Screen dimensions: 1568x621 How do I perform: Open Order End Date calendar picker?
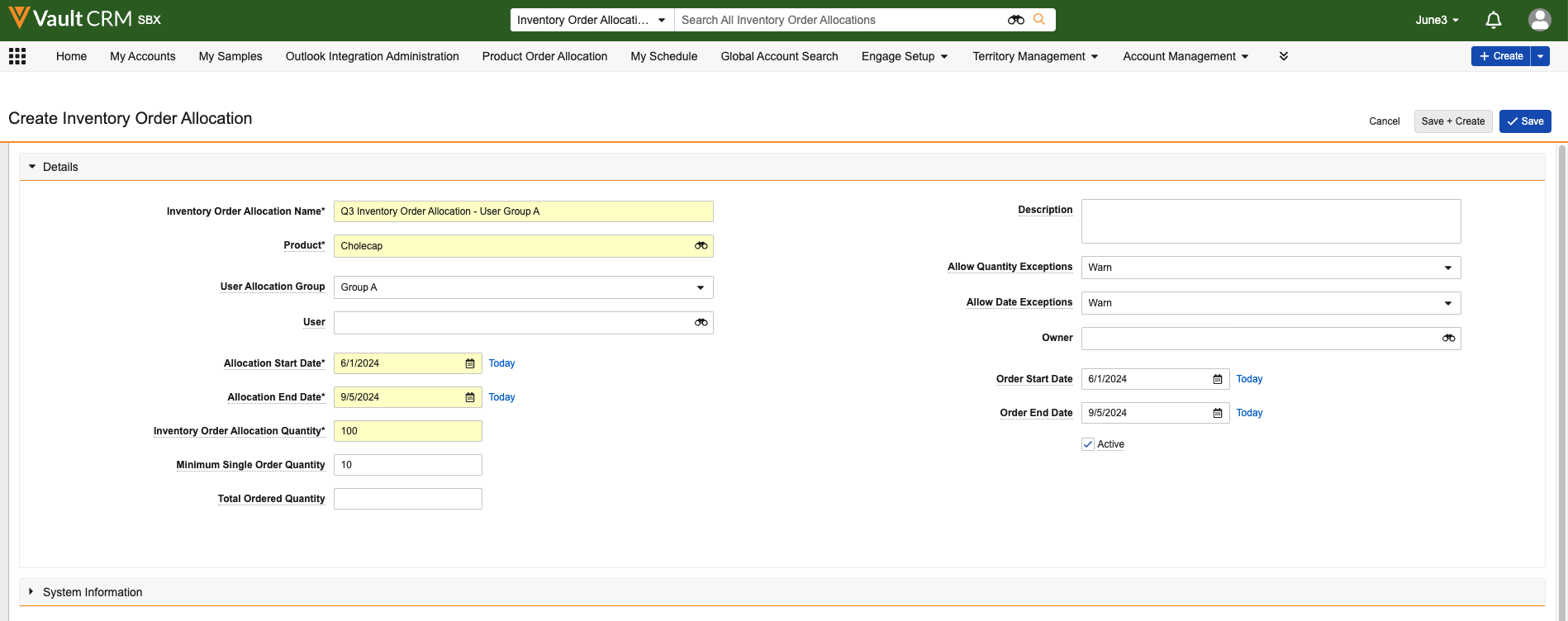[1218, 413]
